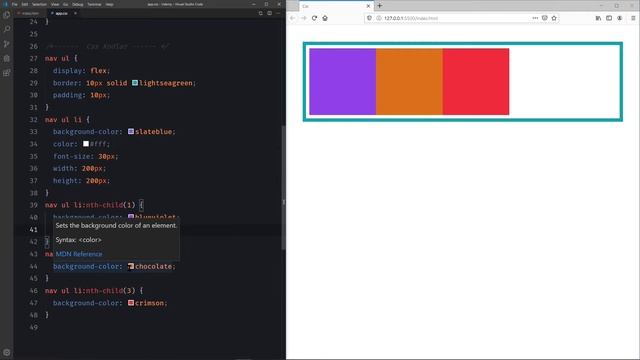Screen dimensions: 640x360
Task: Open the Extensions view in activity bar
Action: pyautogui.click(x=7, y=73)
